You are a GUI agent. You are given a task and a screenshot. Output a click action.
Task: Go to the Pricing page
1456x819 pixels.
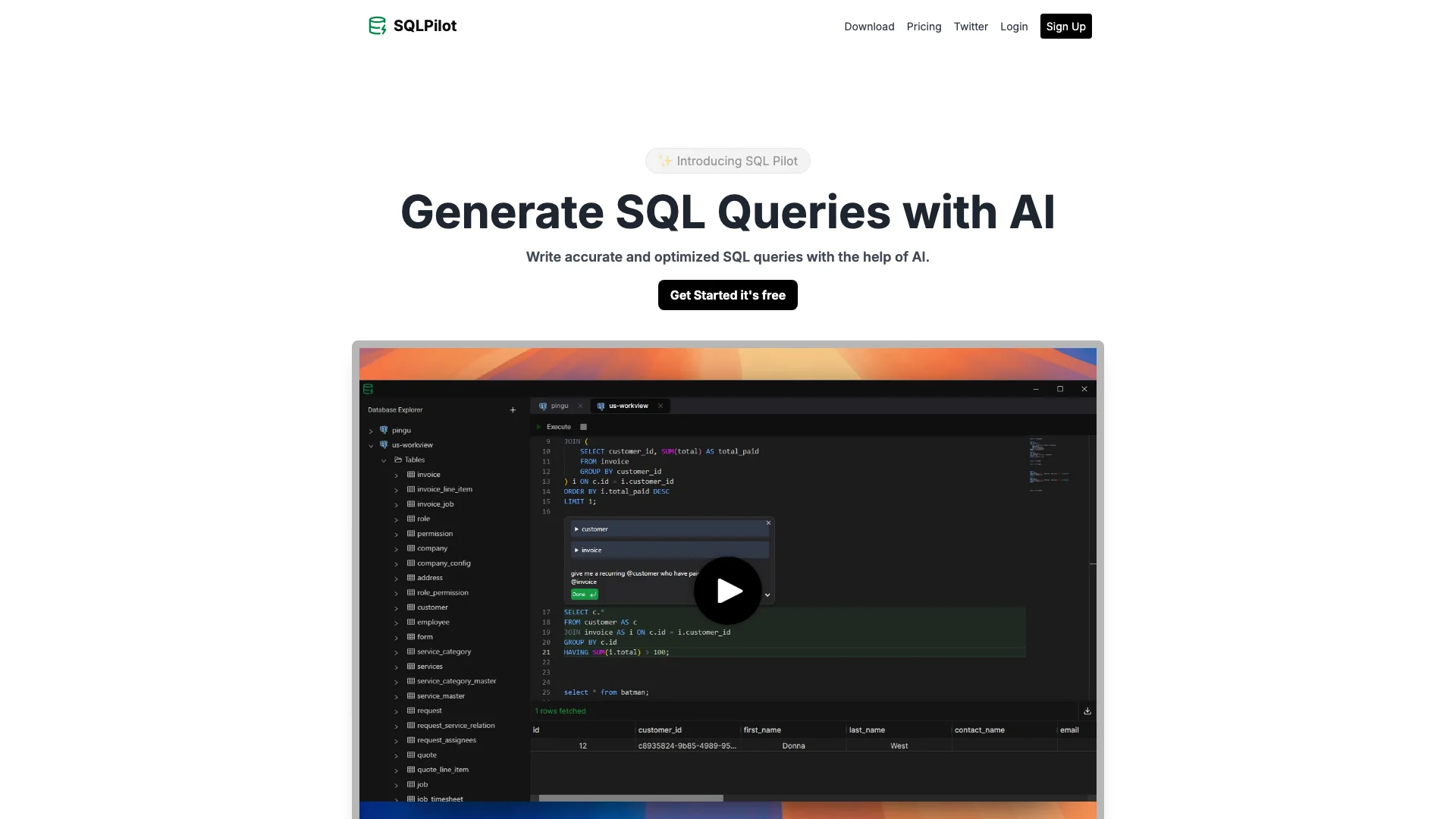tap(924, 27)
